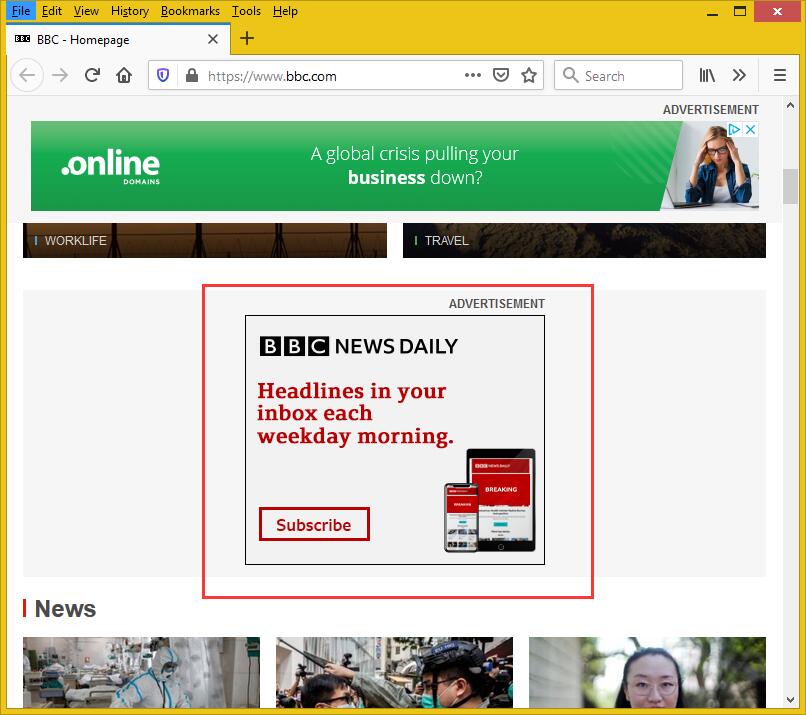Reload the current page
Screen dimensions: 806x715
coord(92,76)
